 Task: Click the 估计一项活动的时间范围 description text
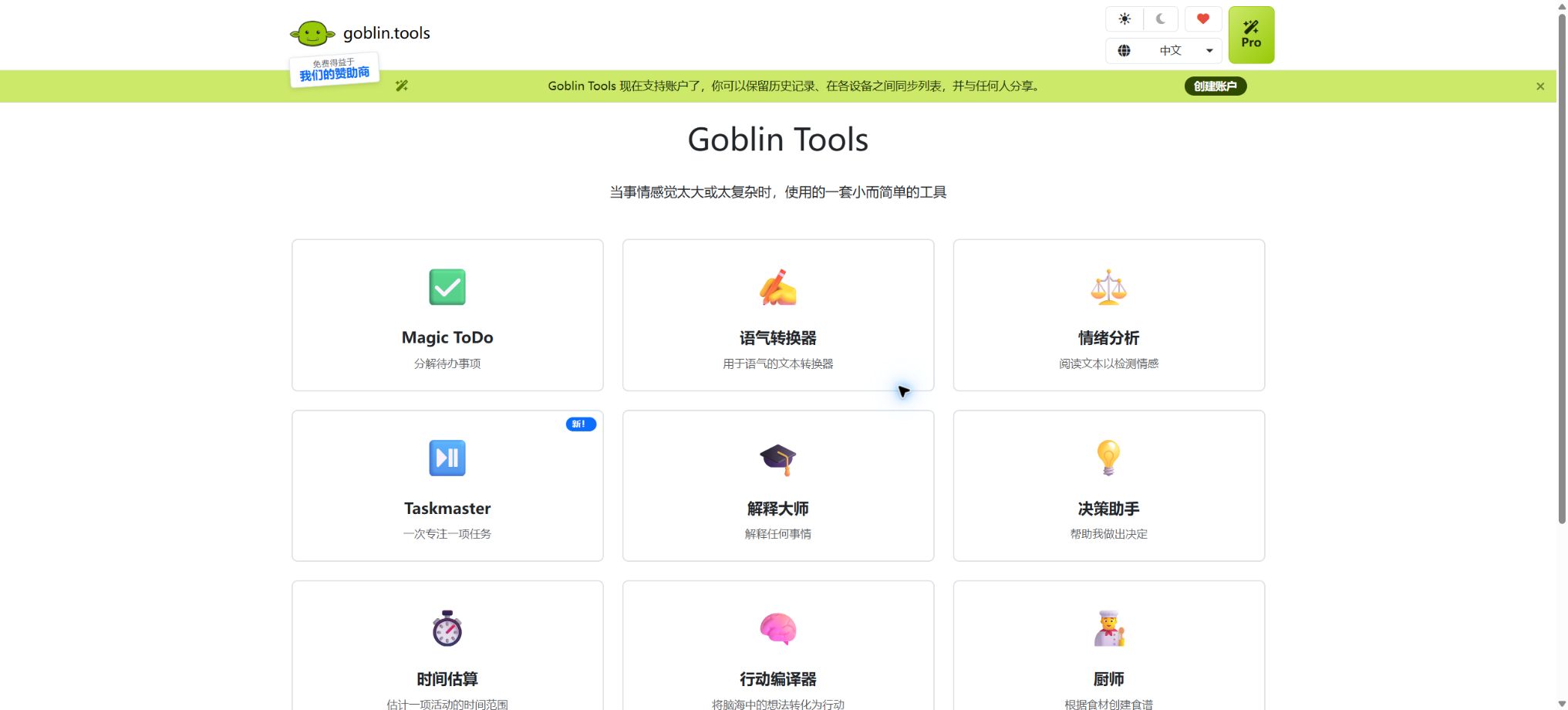[447, 704]
